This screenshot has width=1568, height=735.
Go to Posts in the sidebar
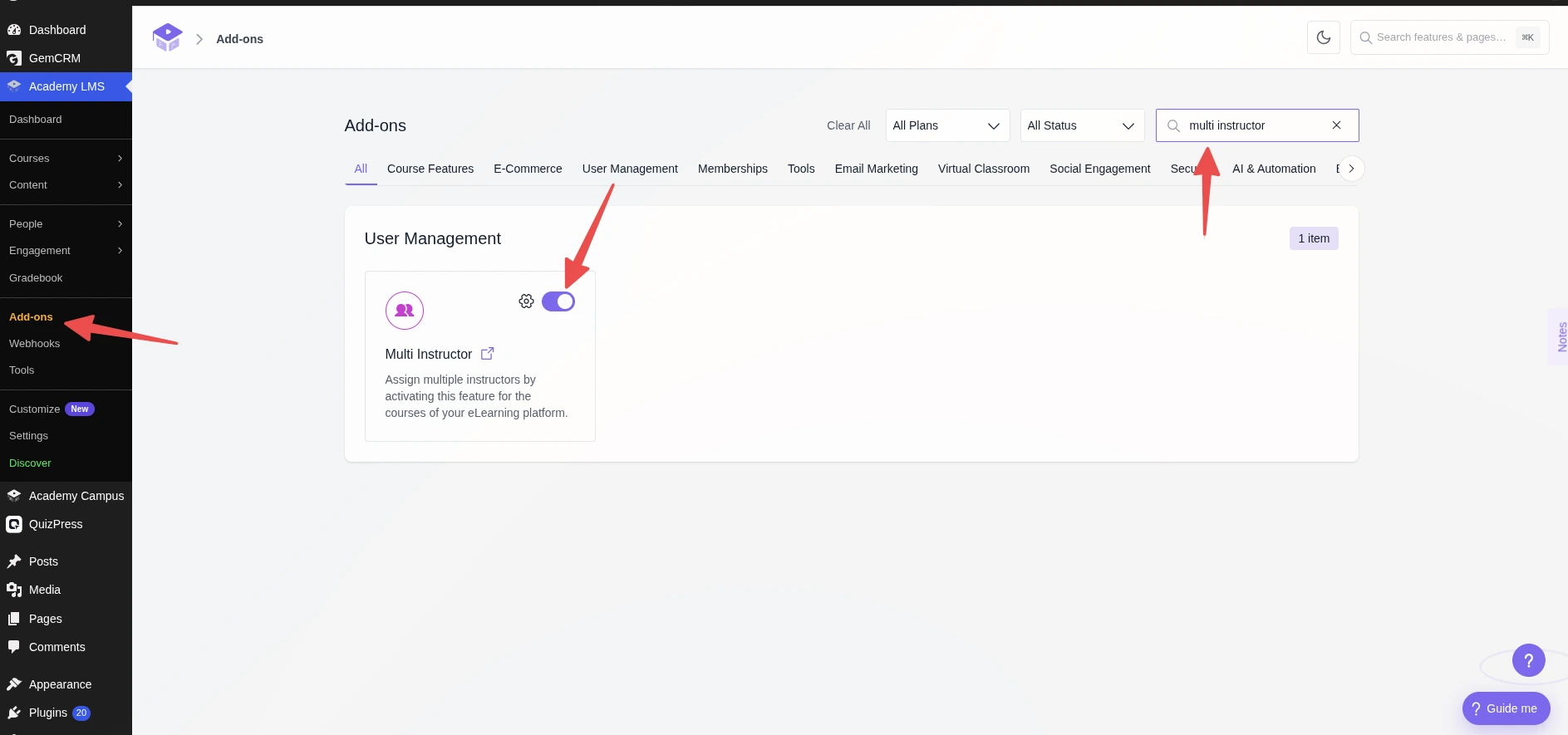66,561
